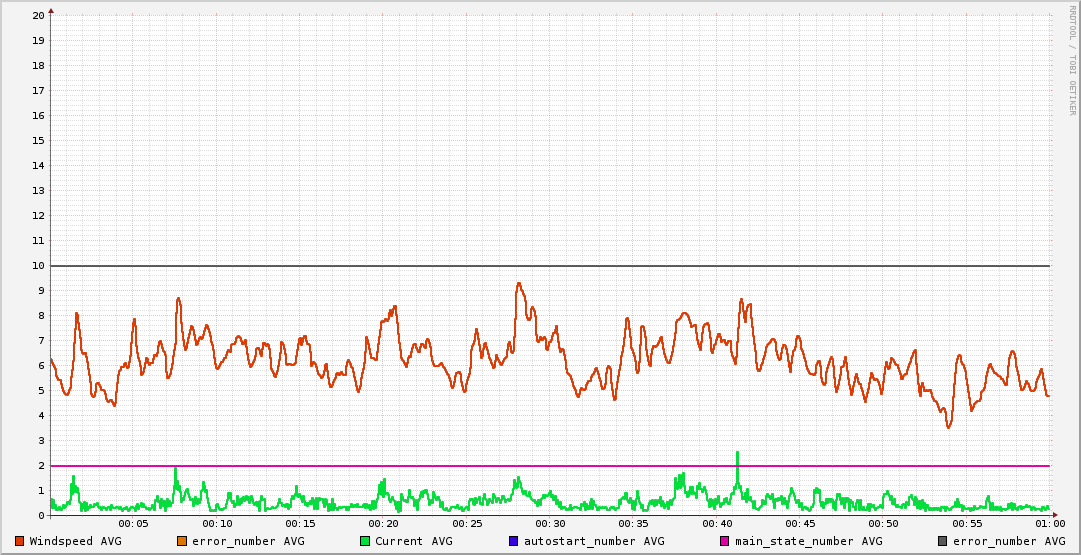Click the red arrow ending the x-axis
Screen dimensions: 1081x555
pos(1053,515)
